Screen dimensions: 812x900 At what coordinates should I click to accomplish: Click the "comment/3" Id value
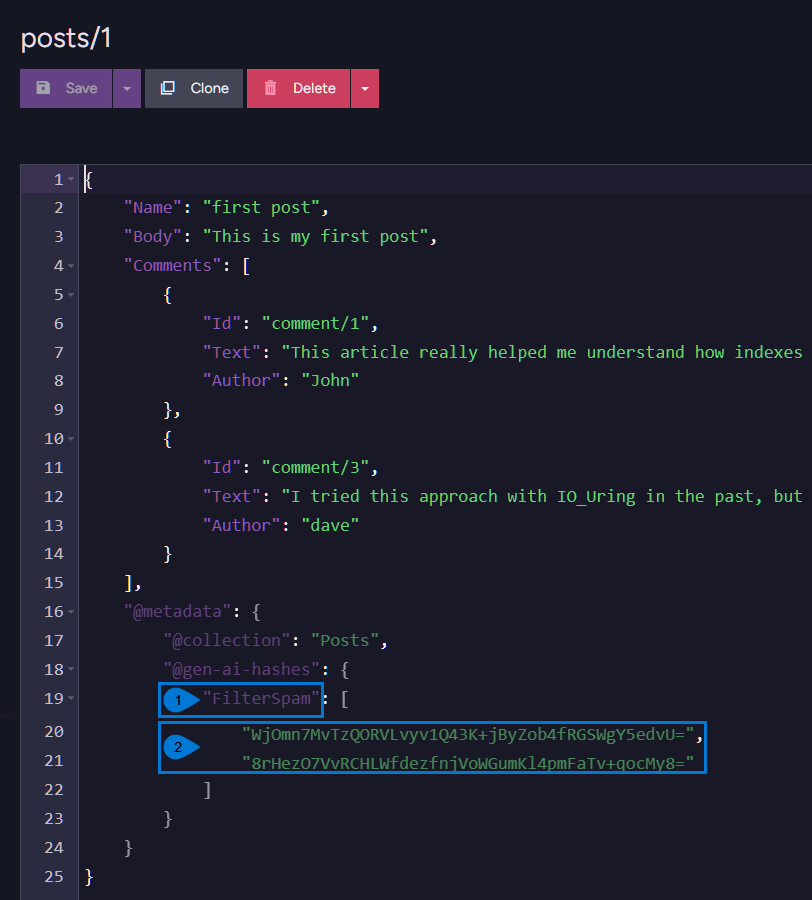315,468
